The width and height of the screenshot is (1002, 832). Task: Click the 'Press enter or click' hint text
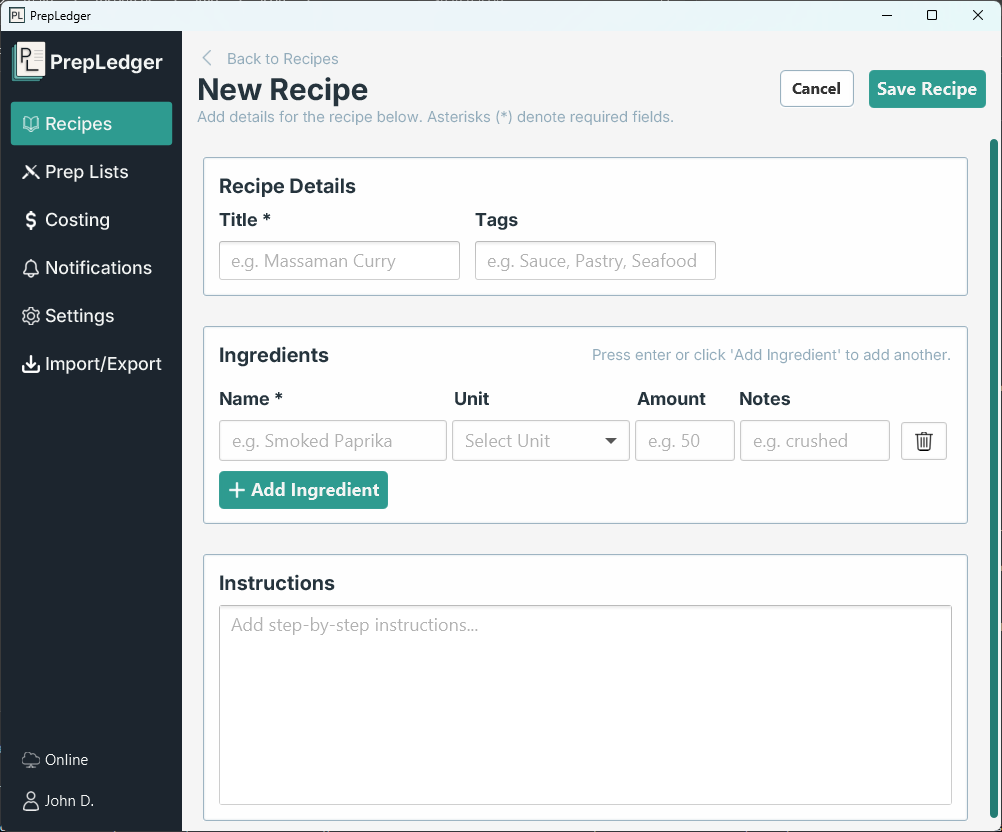771,355
